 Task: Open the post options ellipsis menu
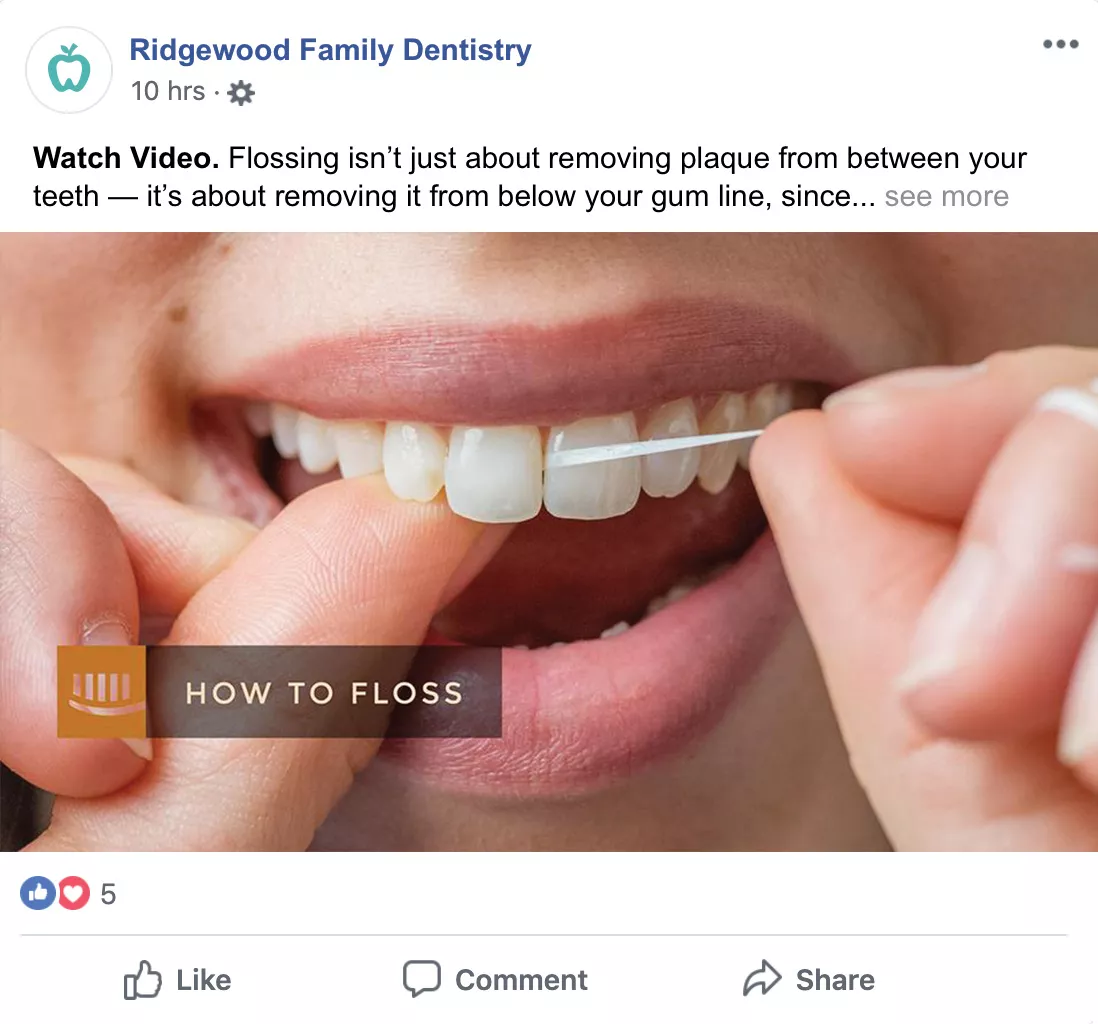[1060, 43]
